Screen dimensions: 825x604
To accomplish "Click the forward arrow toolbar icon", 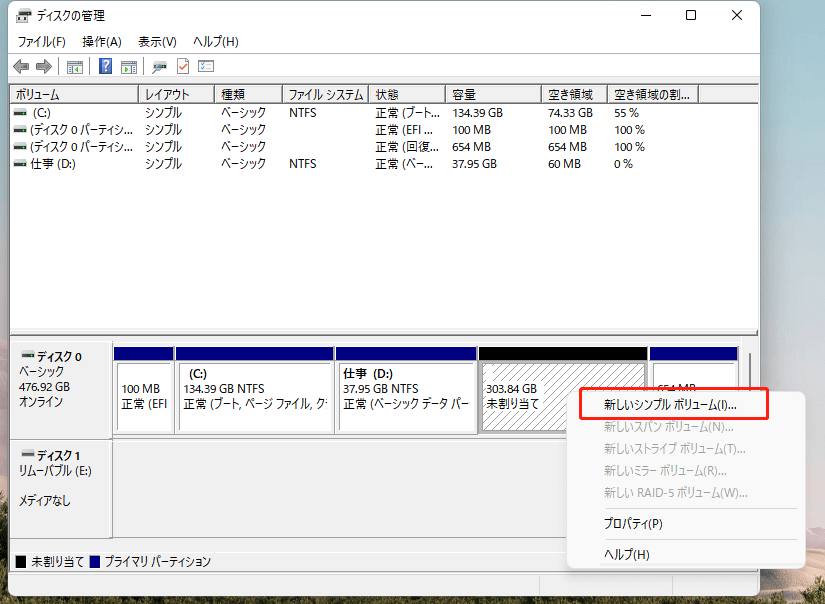I will (43, 67).
